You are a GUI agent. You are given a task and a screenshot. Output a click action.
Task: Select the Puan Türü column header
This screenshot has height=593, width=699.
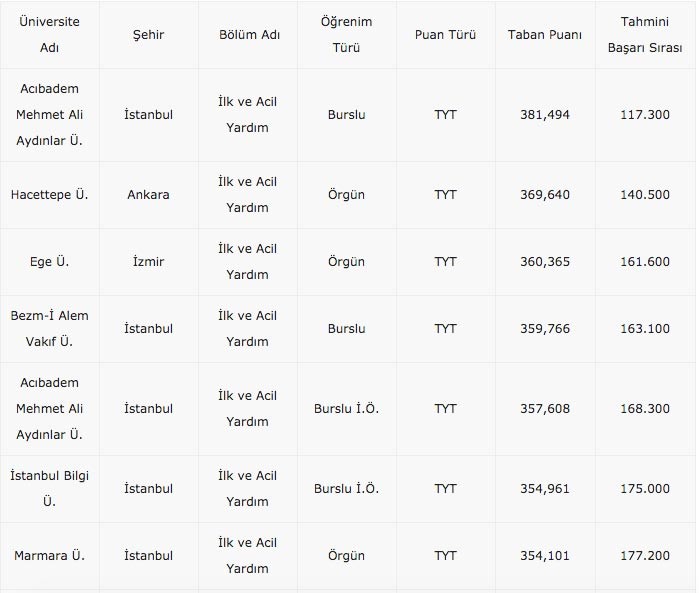pyautogui.click(x=445, y=35)
